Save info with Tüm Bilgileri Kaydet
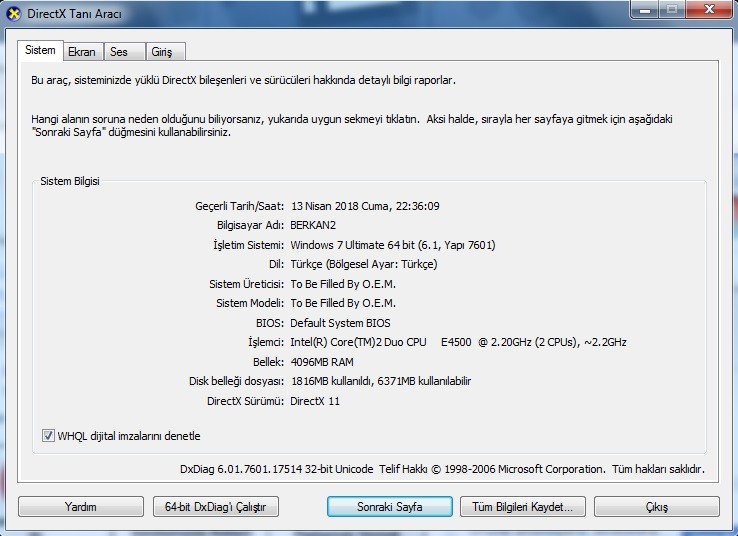 click(522, 507)
